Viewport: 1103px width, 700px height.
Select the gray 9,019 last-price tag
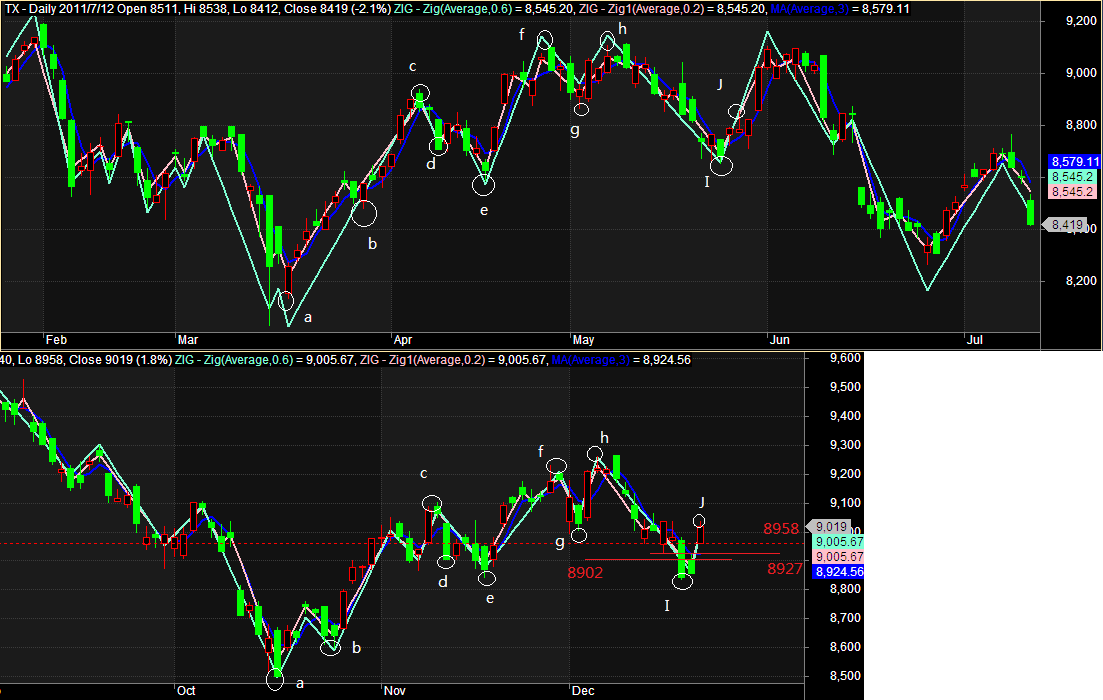click(830, 527)
